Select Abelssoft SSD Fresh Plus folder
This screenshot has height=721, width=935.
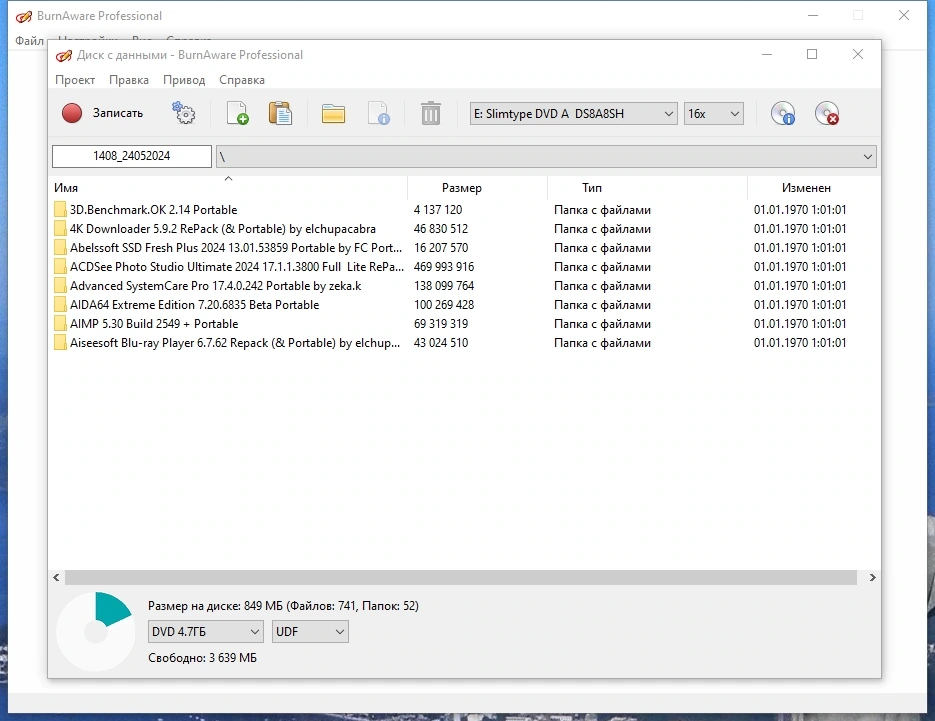pos(236,248)
